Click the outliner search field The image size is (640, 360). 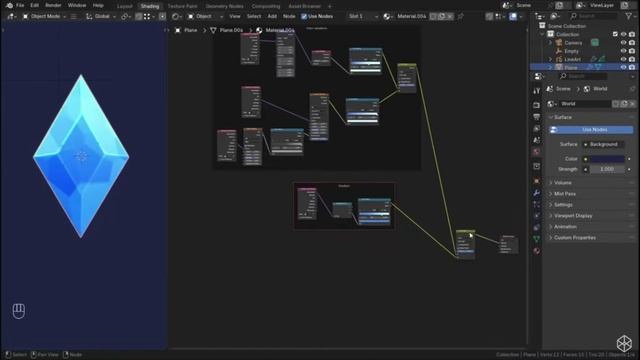coord(594,16)
